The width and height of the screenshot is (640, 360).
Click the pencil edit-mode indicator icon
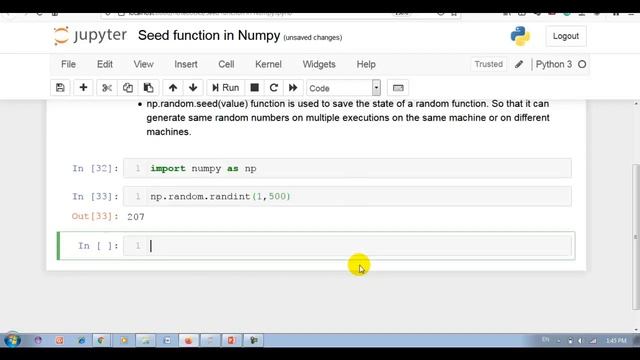[x=519, y=64]
